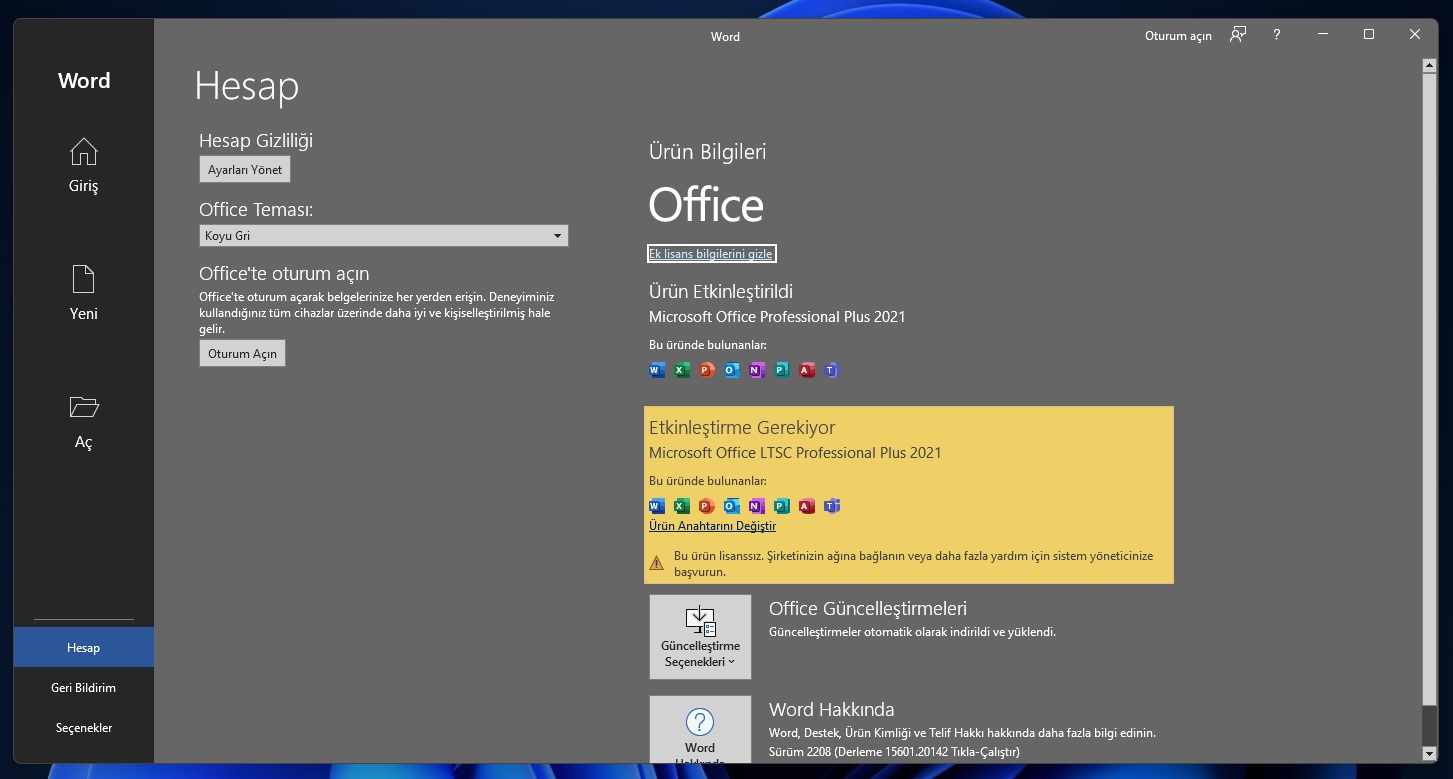Open the Word Hakkında button
1453x779 pixels.
point(700,730)
